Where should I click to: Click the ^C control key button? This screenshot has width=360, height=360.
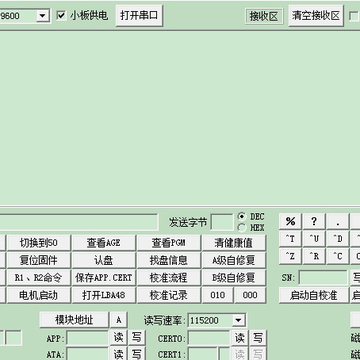[x=338, y=256]
